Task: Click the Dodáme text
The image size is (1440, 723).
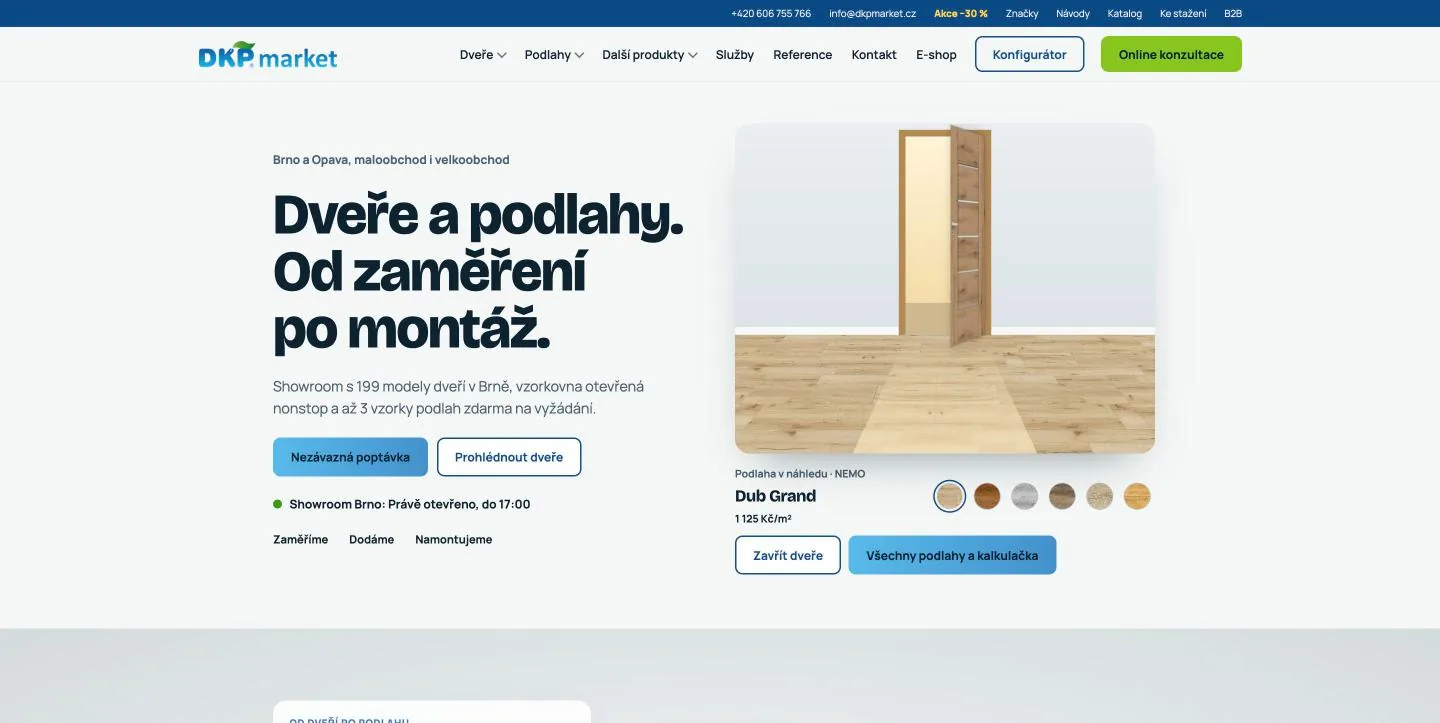Action: point(372,539)
